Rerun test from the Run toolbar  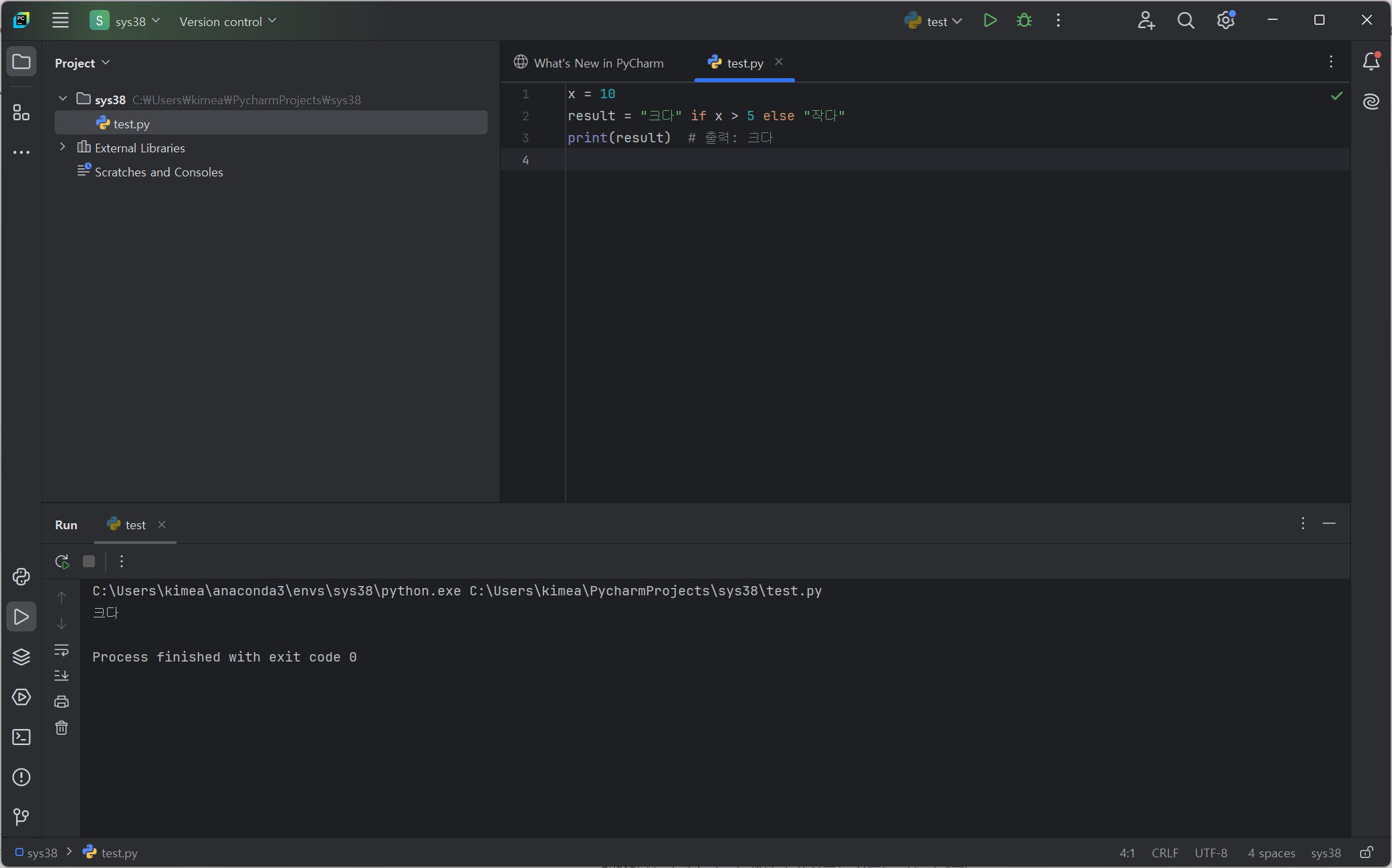[x=62, y=561]
